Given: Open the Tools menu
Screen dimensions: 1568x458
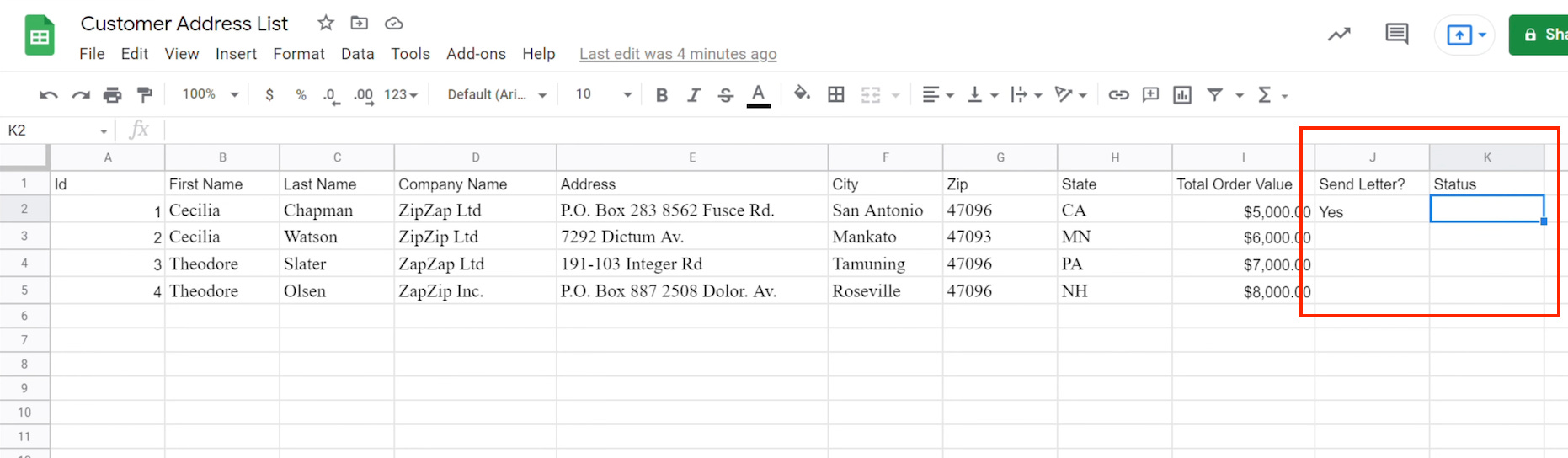Looking at the screenshot, I should 410,54.
